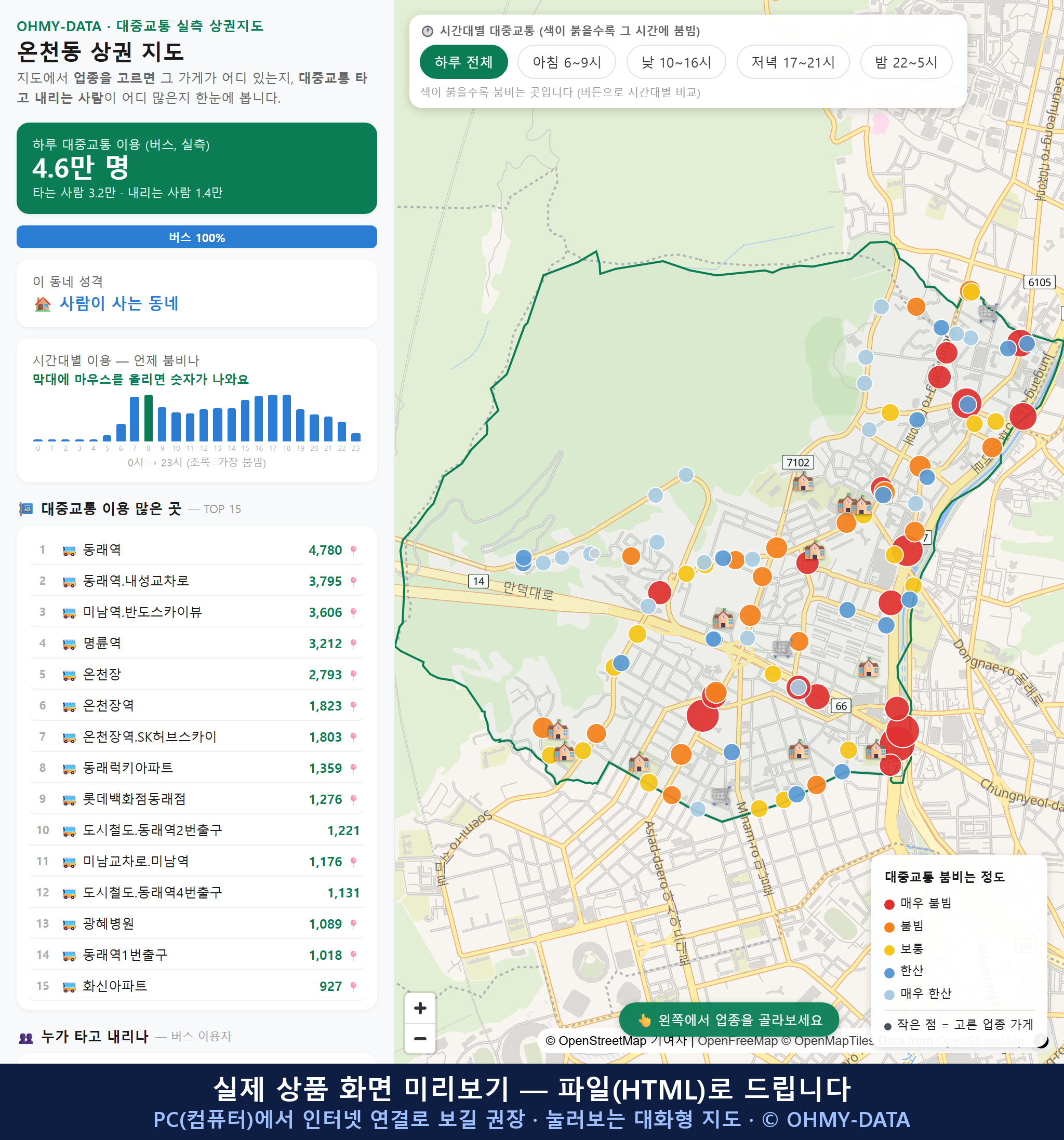Click the red 매우 붐빔 legend dot
This screenshot has width=1064, height=1140.
(x=889, y=904)
